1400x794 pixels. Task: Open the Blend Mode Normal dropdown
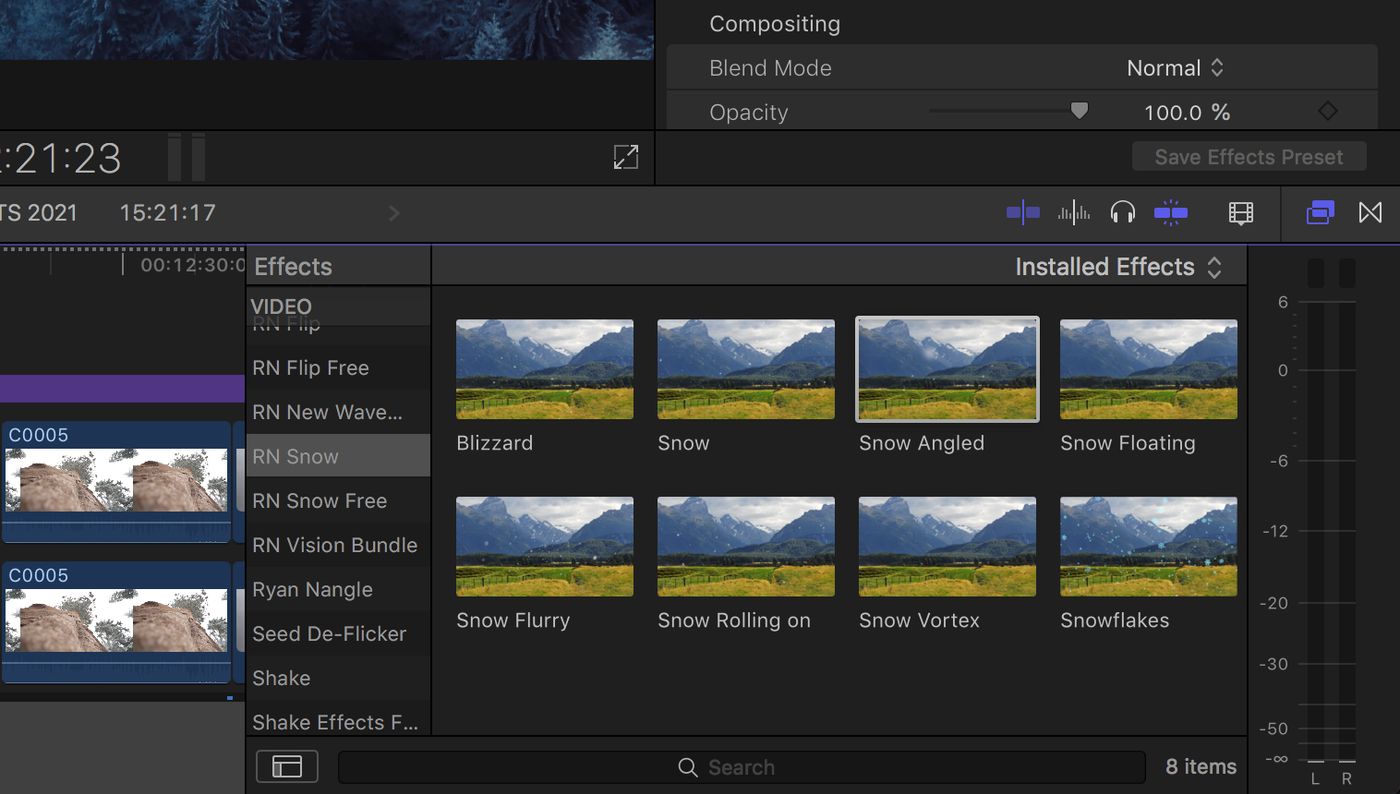[x=1176, y=67]
